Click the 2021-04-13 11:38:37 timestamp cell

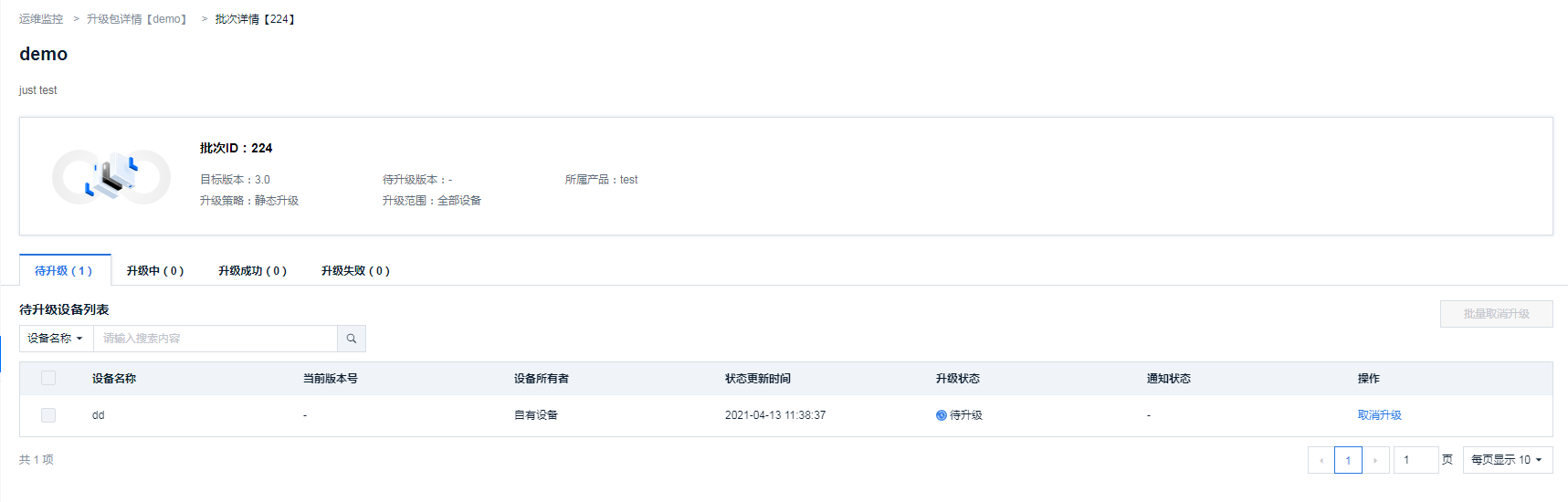tap(775, 415)
